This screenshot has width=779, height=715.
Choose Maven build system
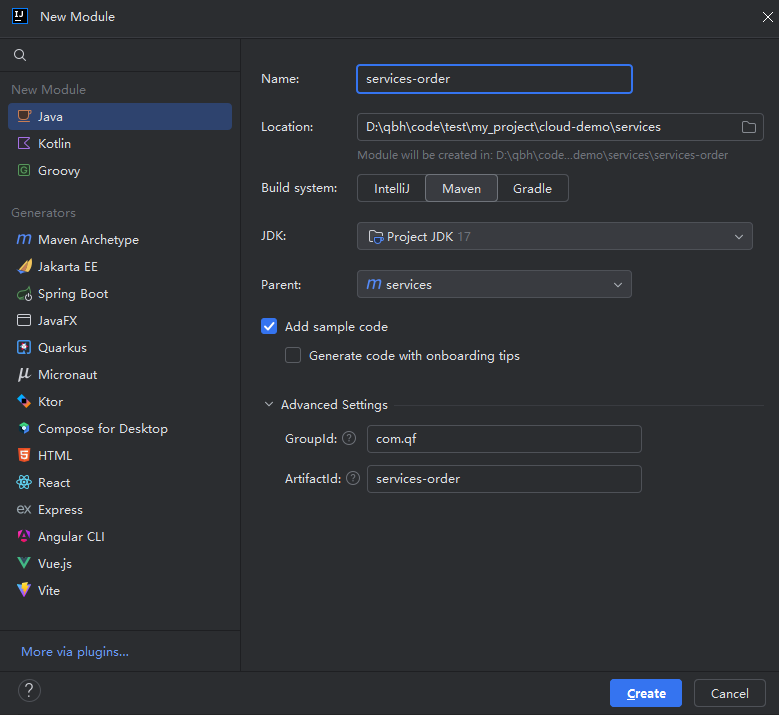(462, 188)
